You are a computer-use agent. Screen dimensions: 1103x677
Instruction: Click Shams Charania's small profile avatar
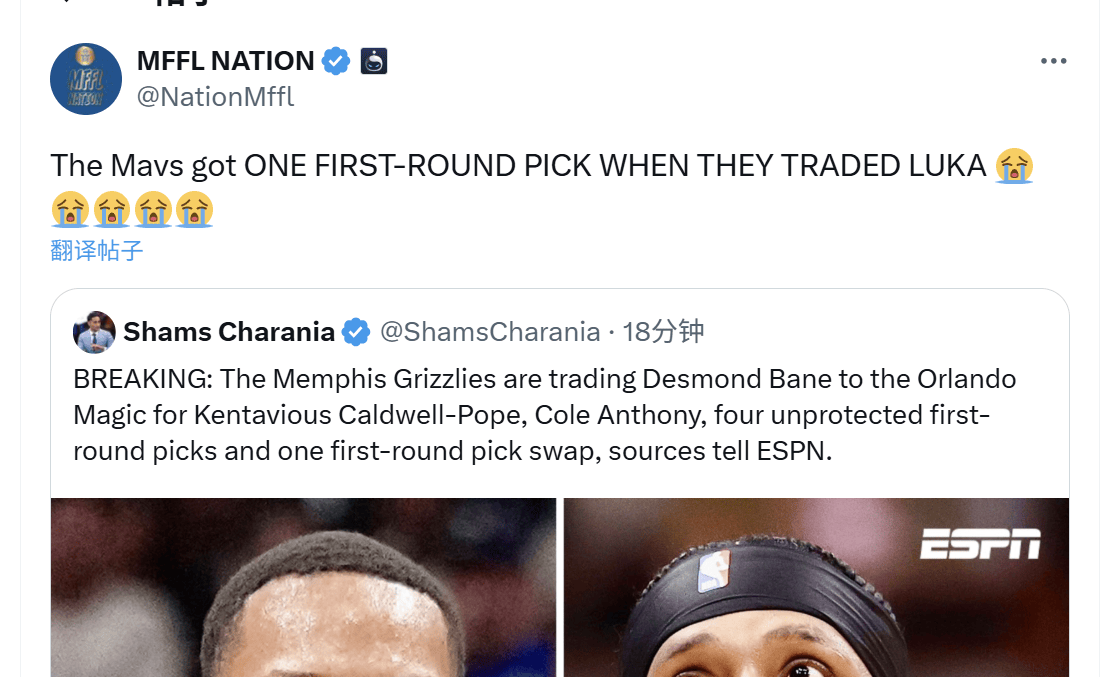[x=94, y=332]
